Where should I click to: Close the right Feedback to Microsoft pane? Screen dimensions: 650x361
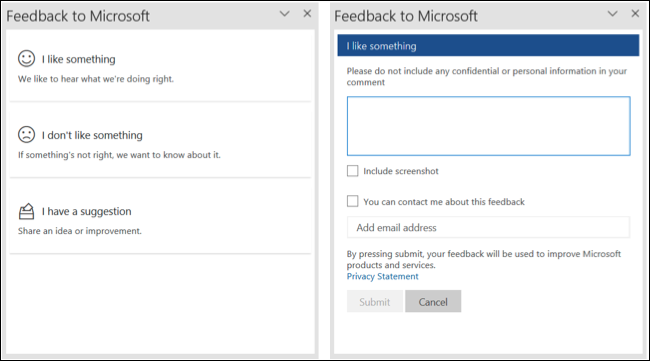coord(635,14)
